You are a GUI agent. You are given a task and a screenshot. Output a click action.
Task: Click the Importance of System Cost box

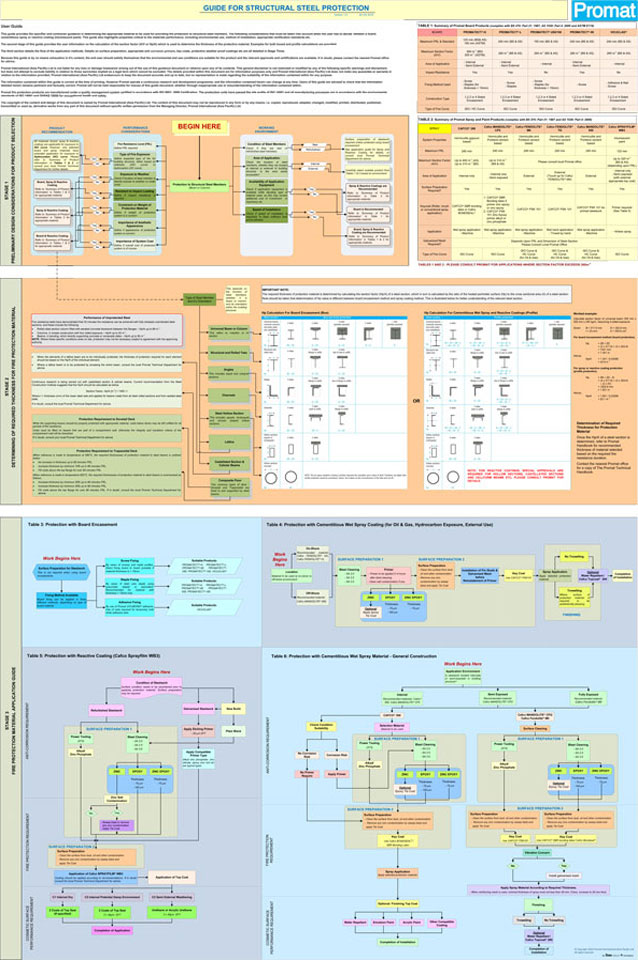(135, 244)
